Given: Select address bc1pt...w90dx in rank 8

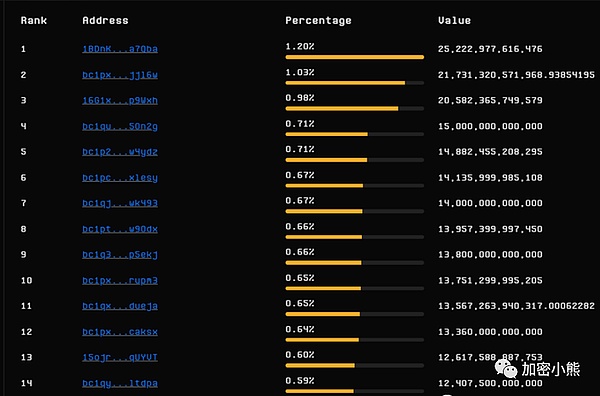Looking at the screenshot, I should tap(120, 229).
